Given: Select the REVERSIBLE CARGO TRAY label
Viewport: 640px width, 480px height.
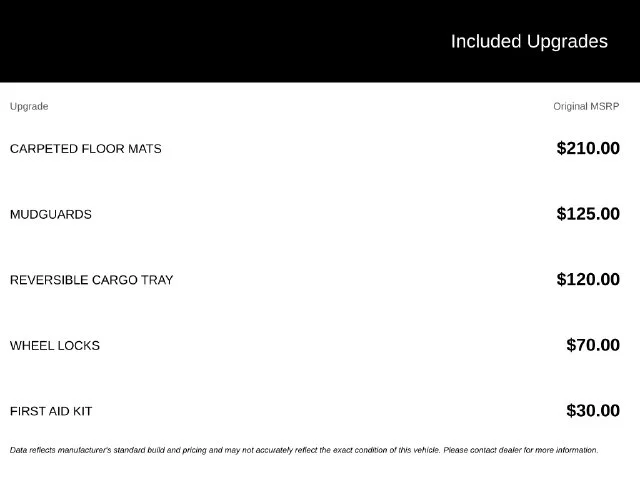Looking at the screenshot, I should point(91,280).
